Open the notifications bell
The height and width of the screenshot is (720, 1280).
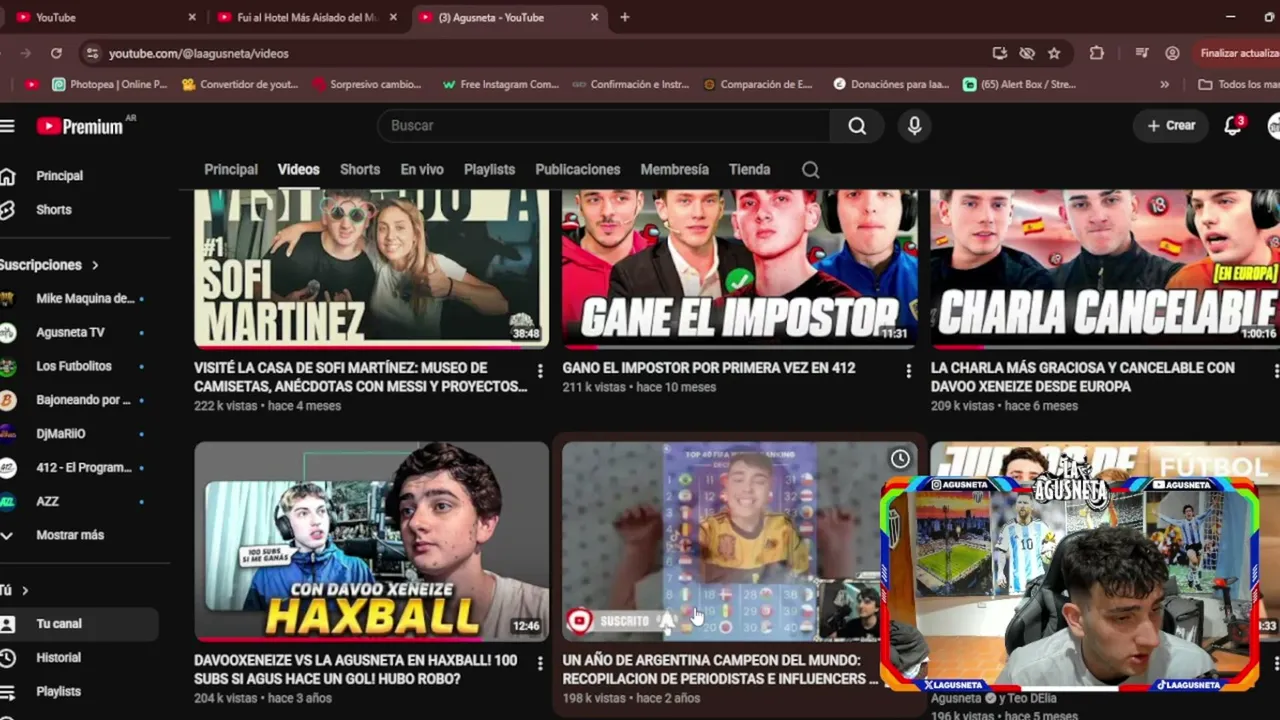click(1233, 126)
